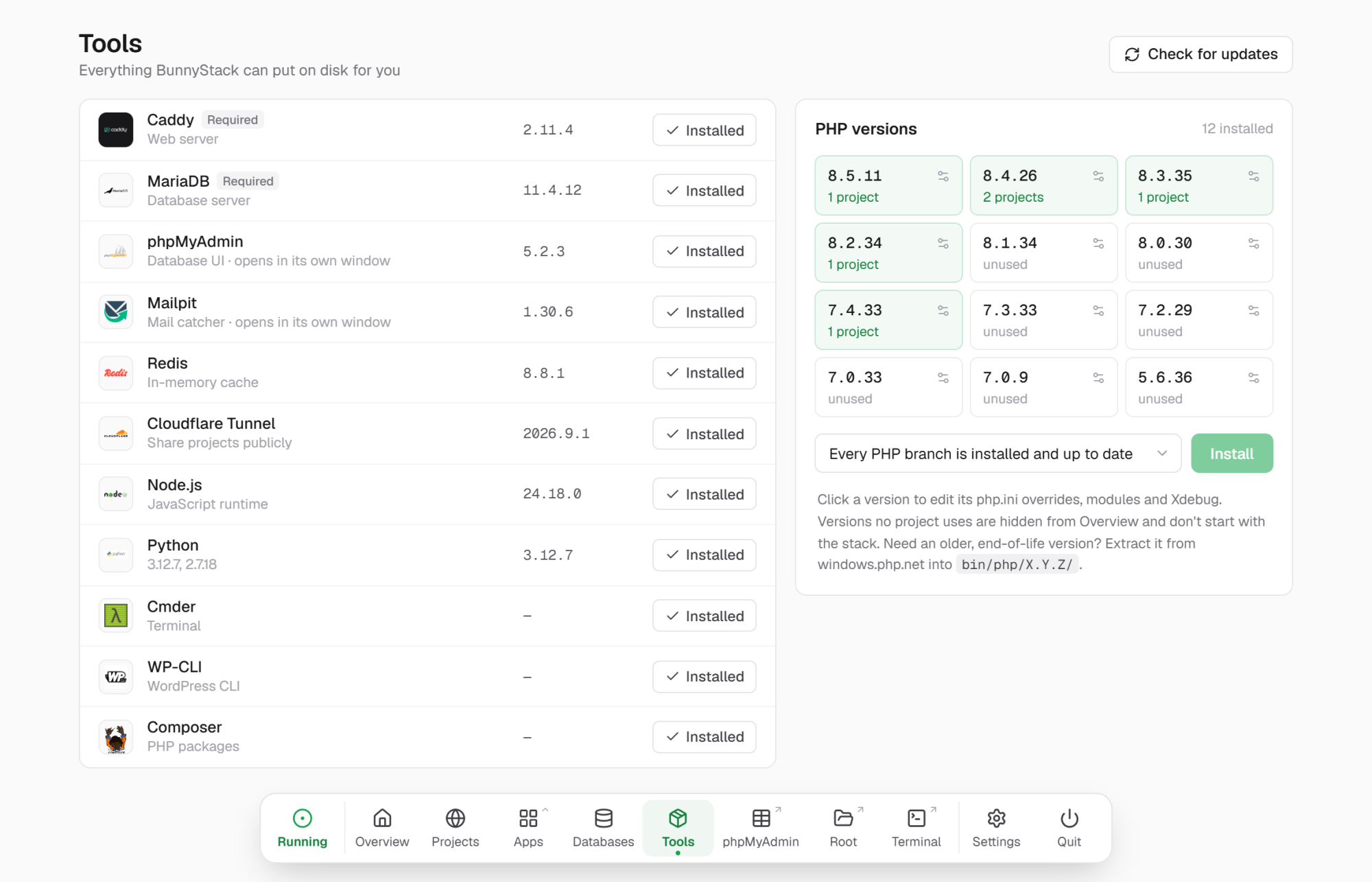Expand the Apps menu in dock
The width and height of the screenshot is (1372, 882).
click(x=528, y=828)
